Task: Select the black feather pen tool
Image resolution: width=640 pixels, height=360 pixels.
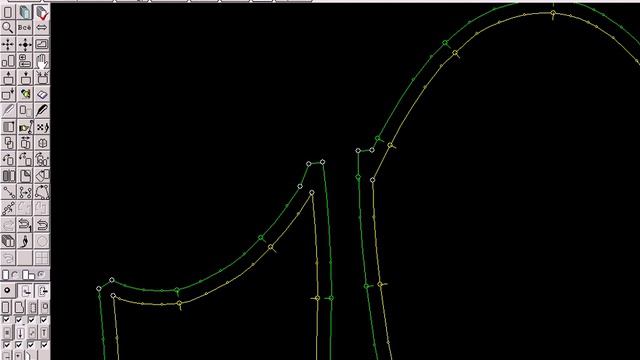Action: pyautogui.click(x=42, y=110)
